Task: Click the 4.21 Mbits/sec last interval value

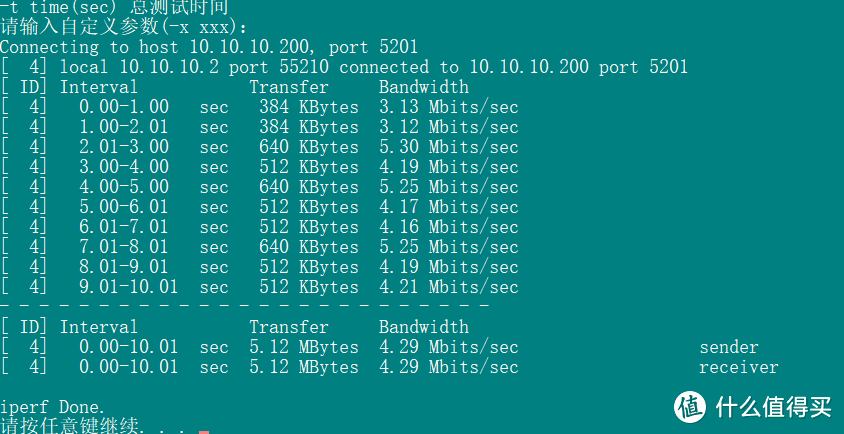Action: 448,287
